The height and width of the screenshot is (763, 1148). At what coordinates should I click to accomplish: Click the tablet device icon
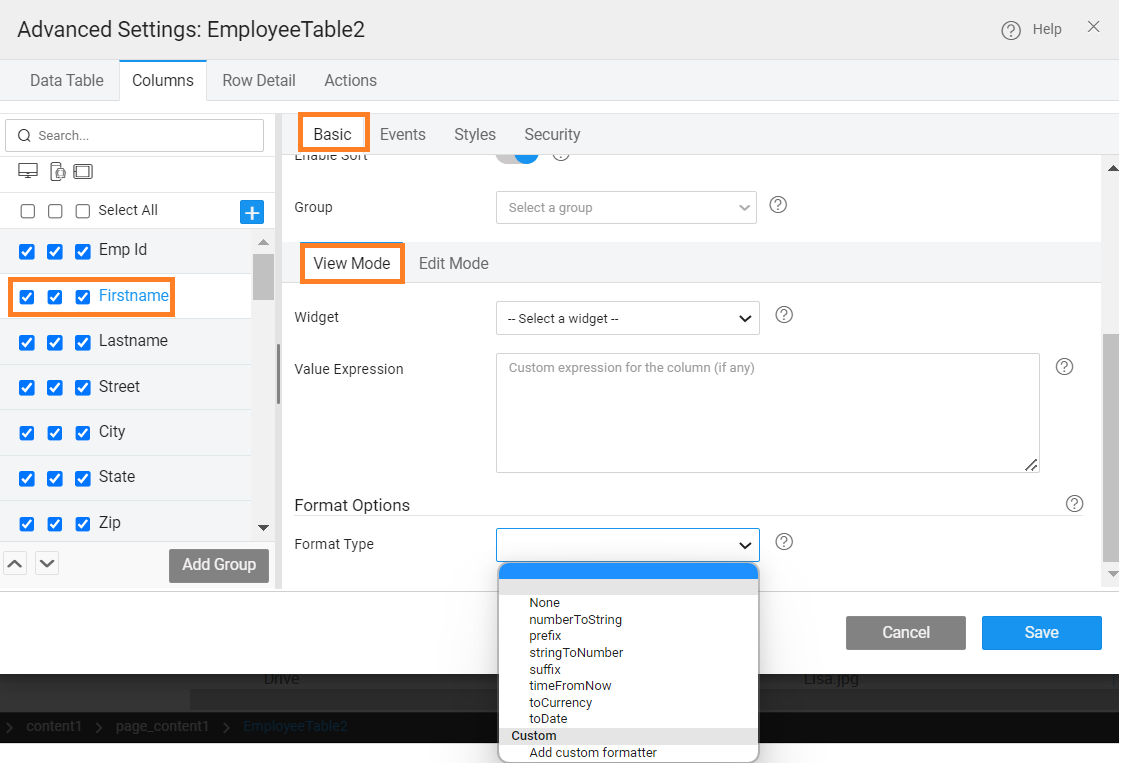[83, 172]
